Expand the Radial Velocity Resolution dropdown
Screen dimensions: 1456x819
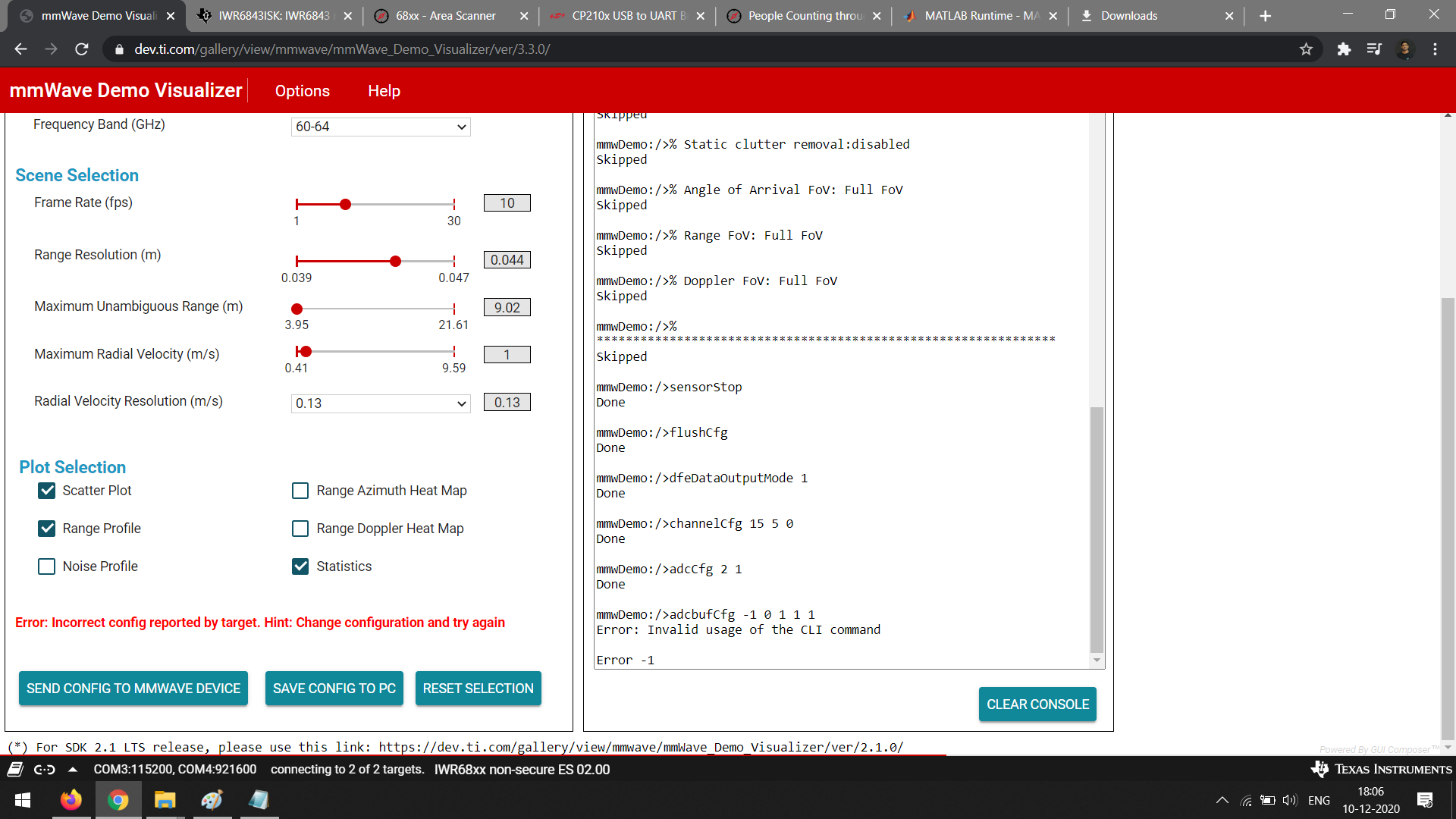[x=381, y=403]
